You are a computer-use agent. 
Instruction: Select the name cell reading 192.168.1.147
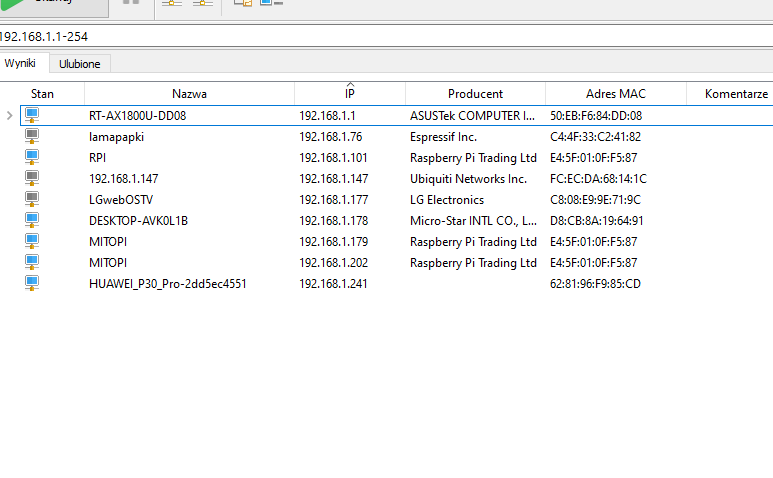pos(124,179)
